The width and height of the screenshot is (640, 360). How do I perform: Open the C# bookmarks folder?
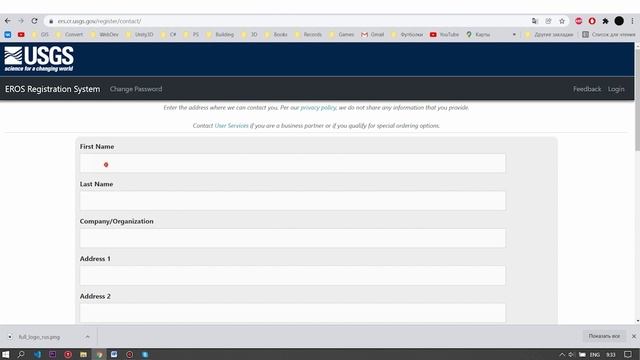(168, 35)
